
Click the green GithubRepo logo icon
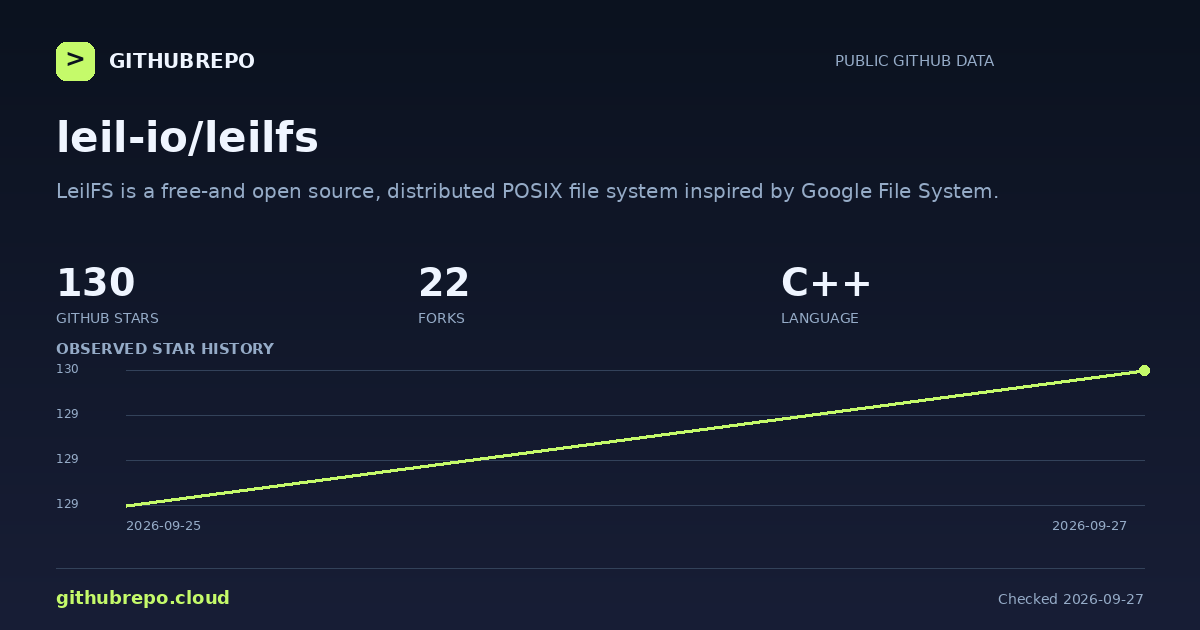[x=75, y=61]
